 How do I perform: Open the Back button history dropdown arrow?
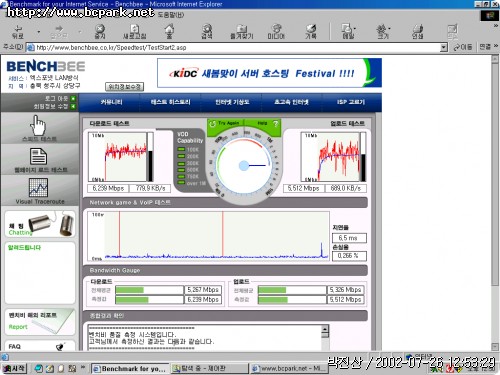coord(39,32)
